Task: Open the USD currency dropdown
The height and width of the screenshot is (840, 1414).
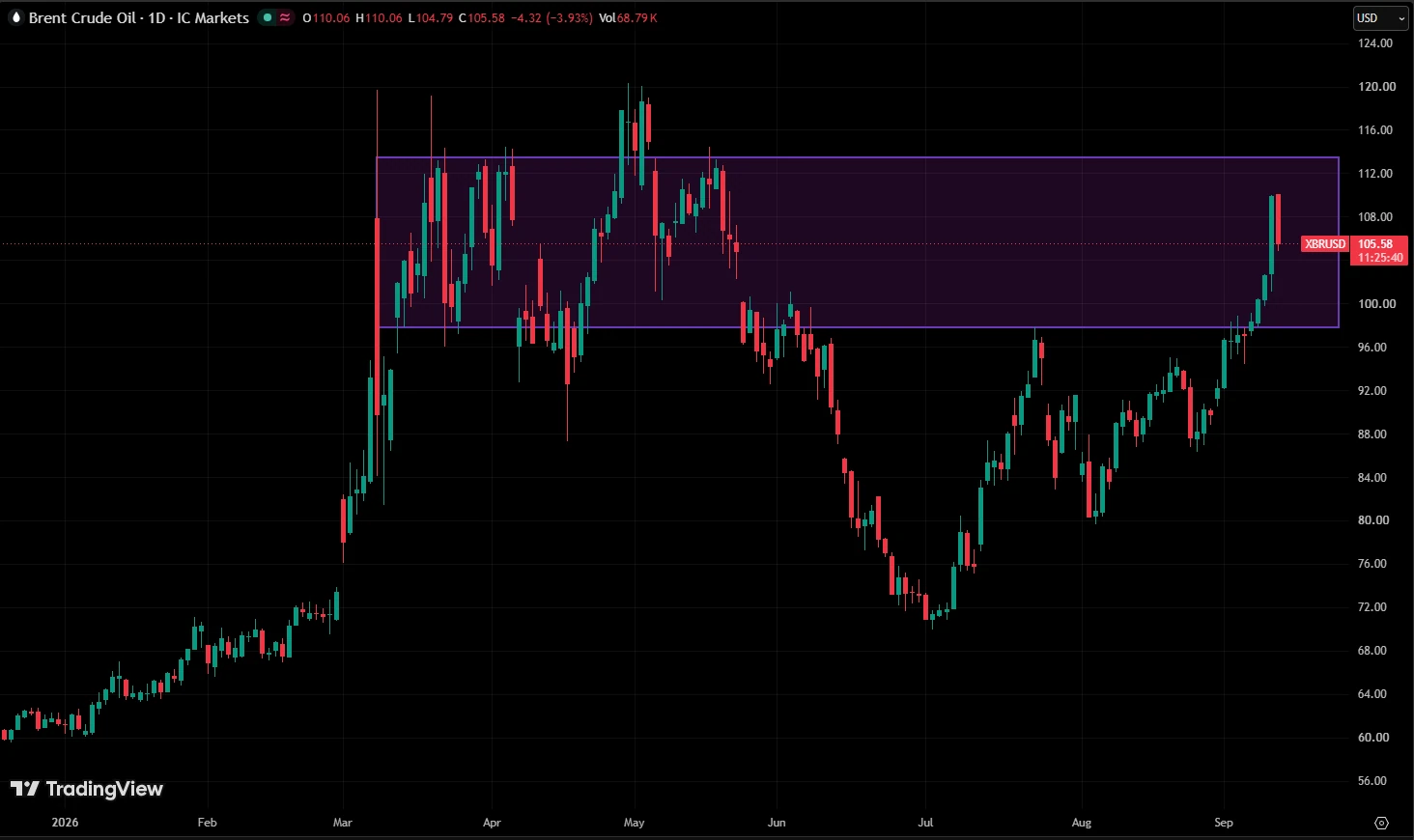Action: [1381, 17]
